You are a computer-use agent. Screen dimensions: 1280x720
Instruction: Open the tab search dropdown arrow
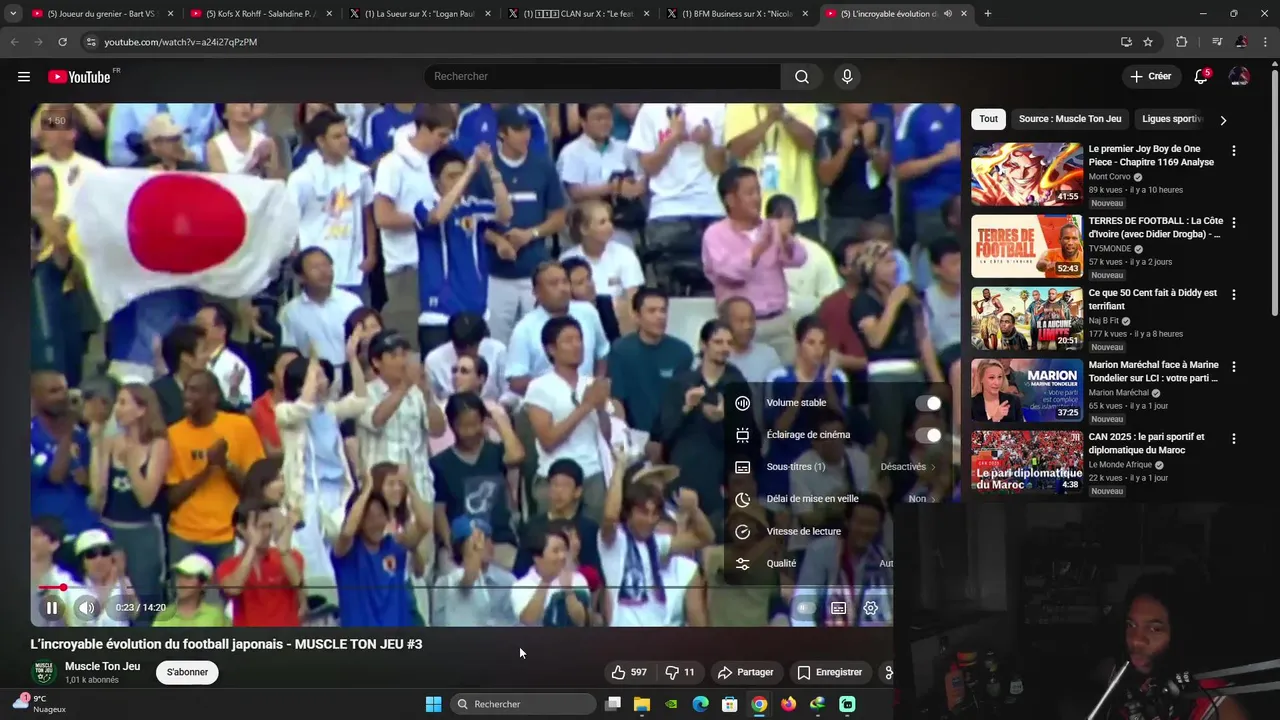(x=13, y=14)
